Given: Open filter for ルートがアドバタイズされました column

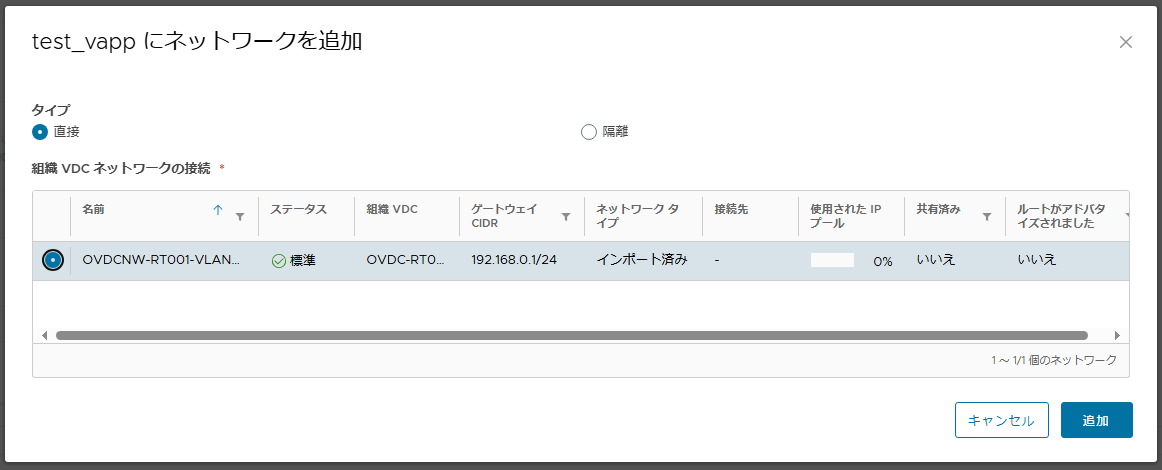Looking at the screenshot, I should click(1126, 217).
